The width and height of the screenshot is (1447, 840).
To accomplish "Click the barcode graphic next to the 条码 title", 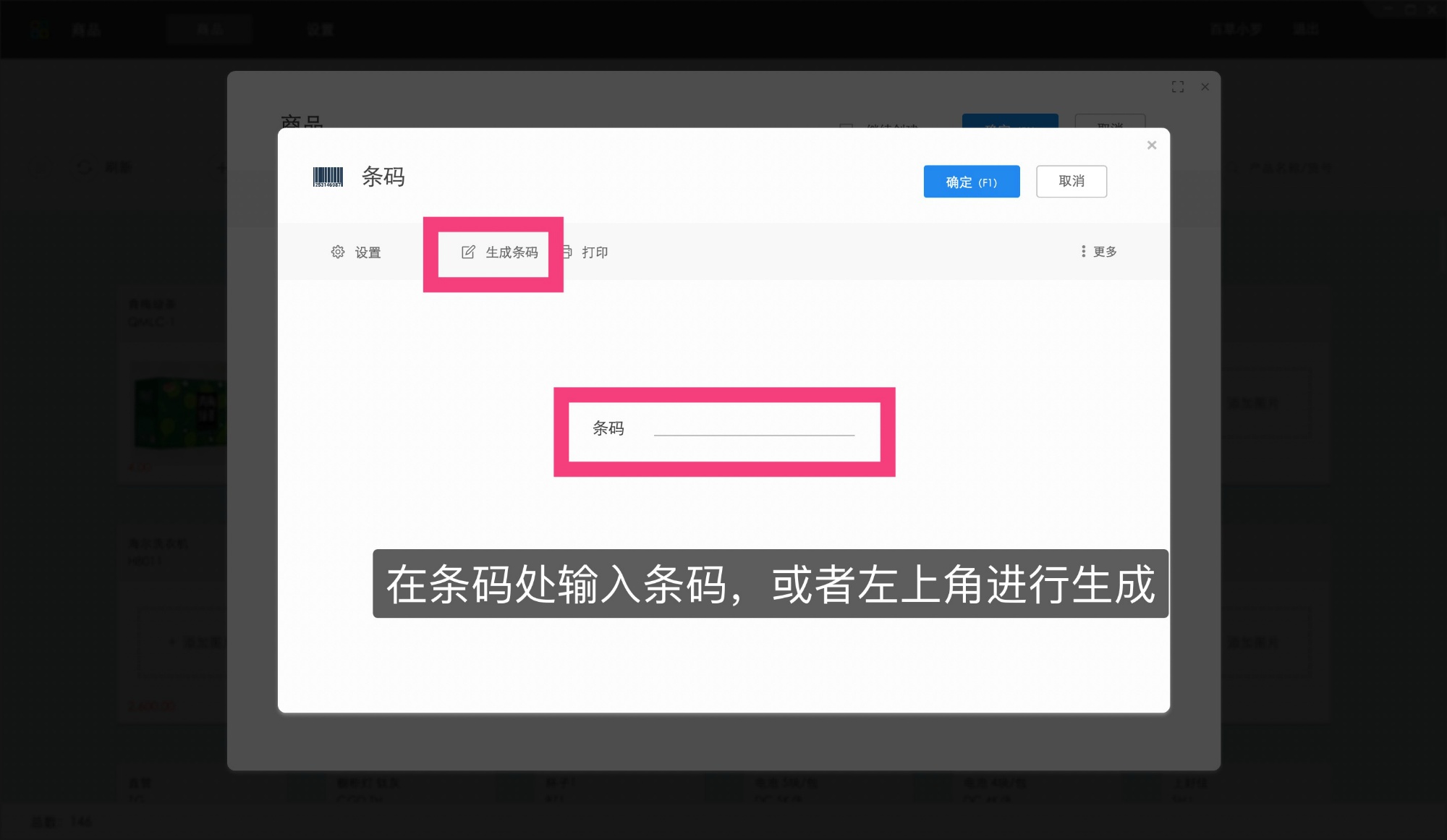I will pyautogui.click(x=328, y=176).
